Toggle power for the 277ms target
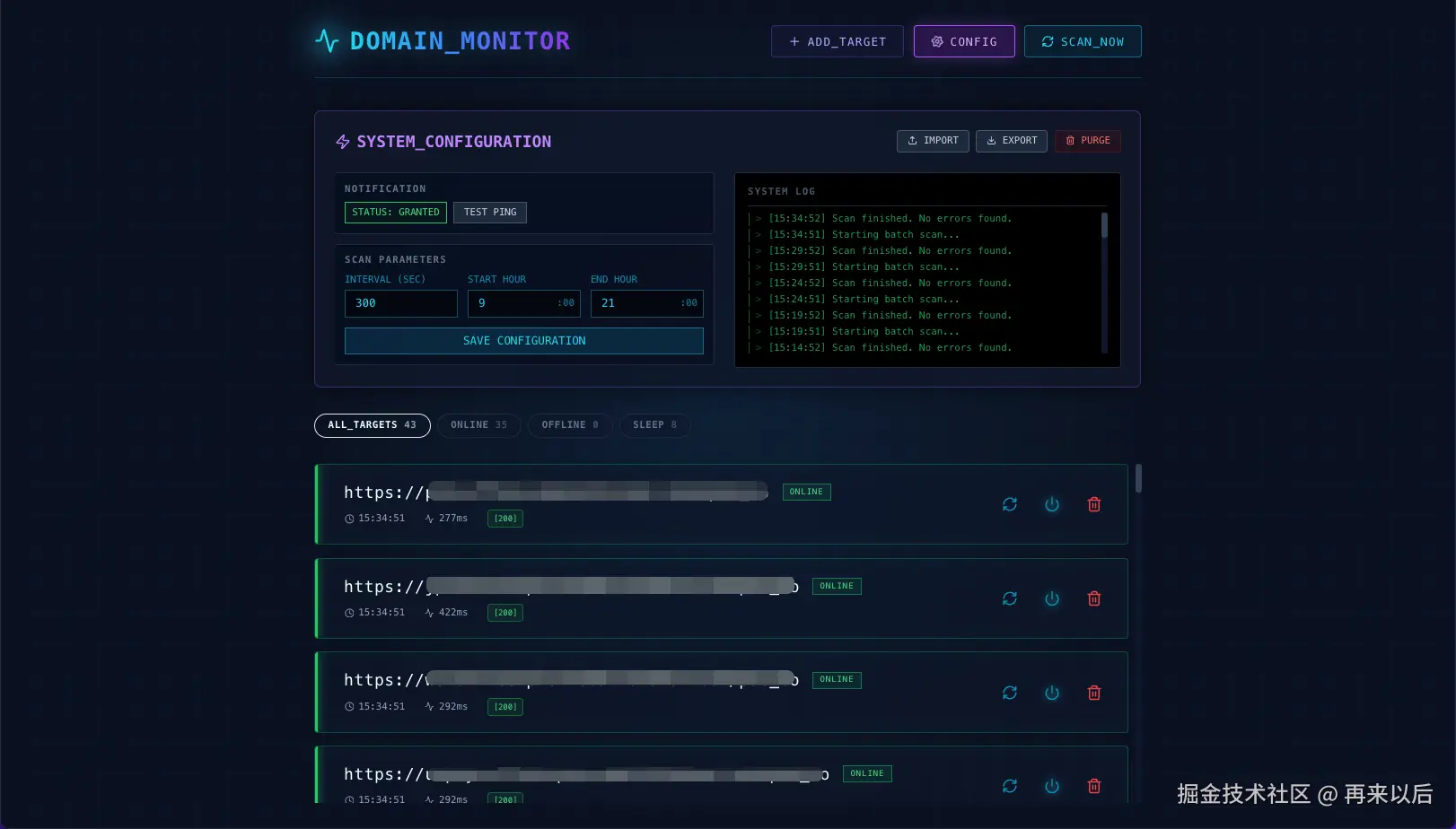 click(1052, 504)
